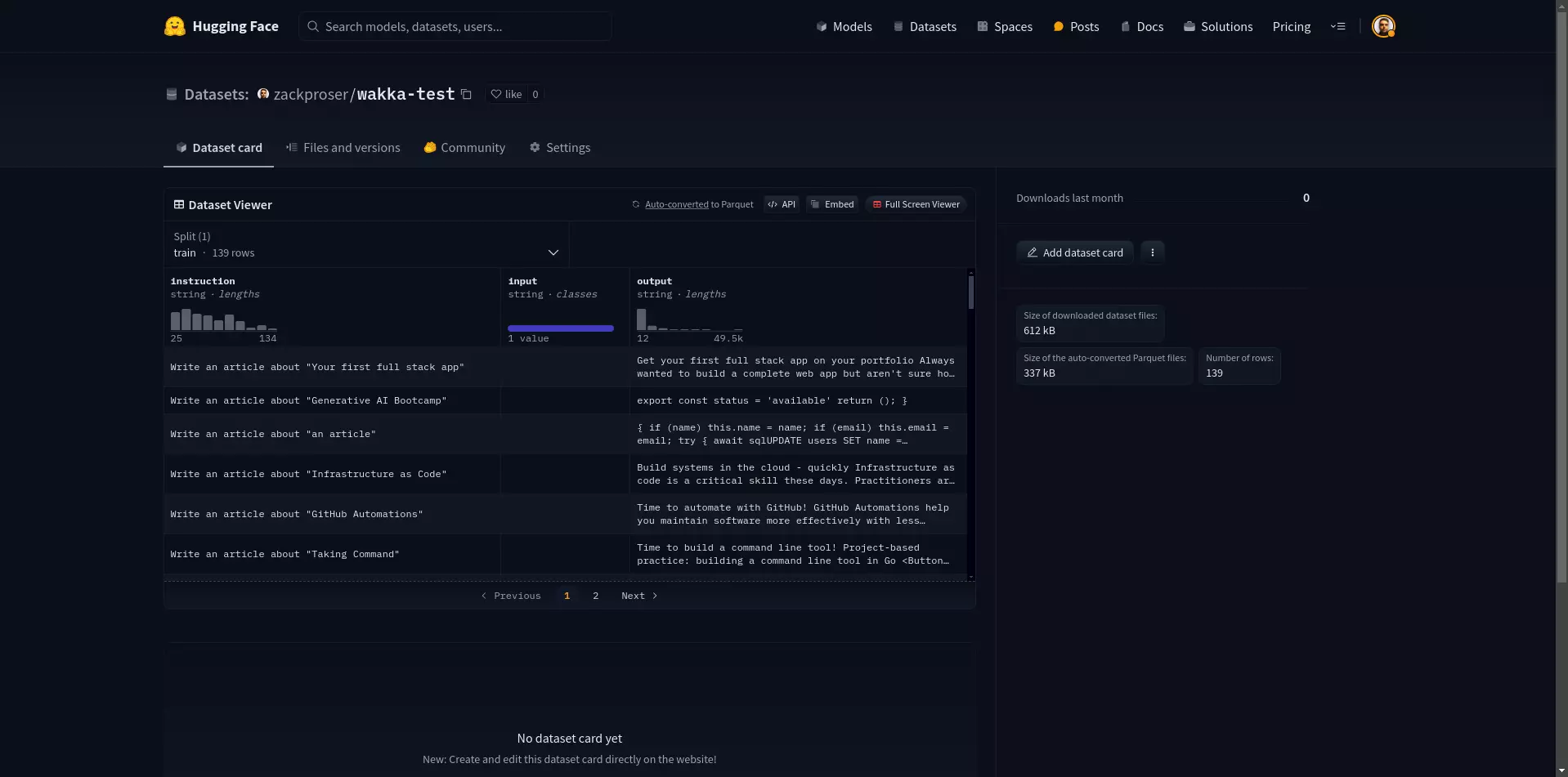The height and width of the screenshot is (777, 1568).
Task: Open the API button in viewer
Action: (782, 204)
